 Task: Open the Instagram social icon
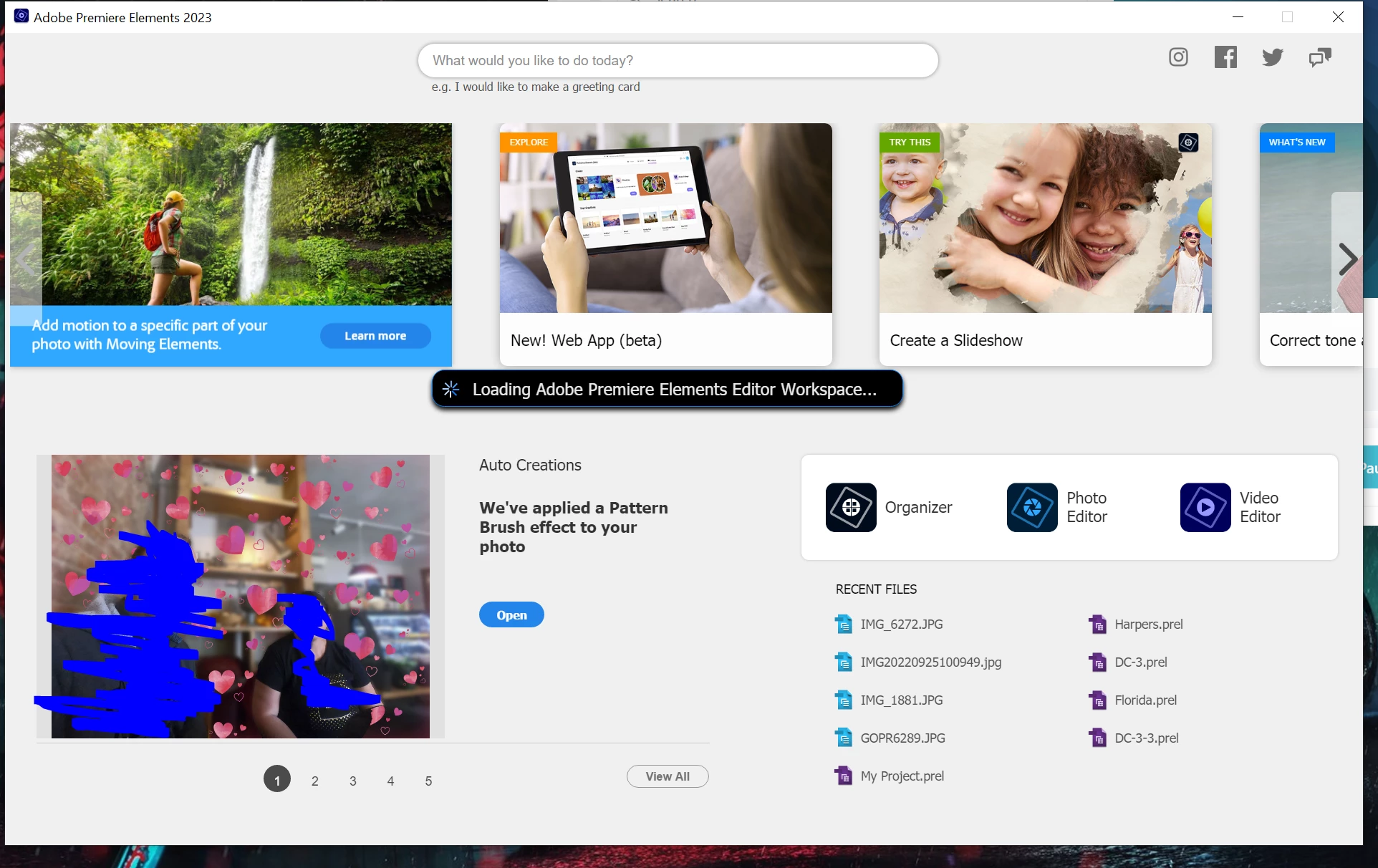click(1178, 57)
